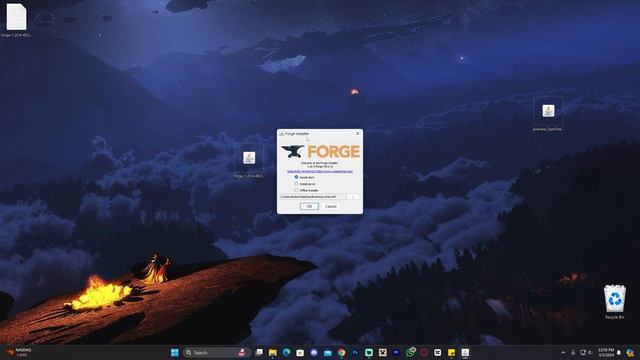640x360 pixels.
Task: Open Premiere Pro from the taskbar
Action: coord(396,352)
